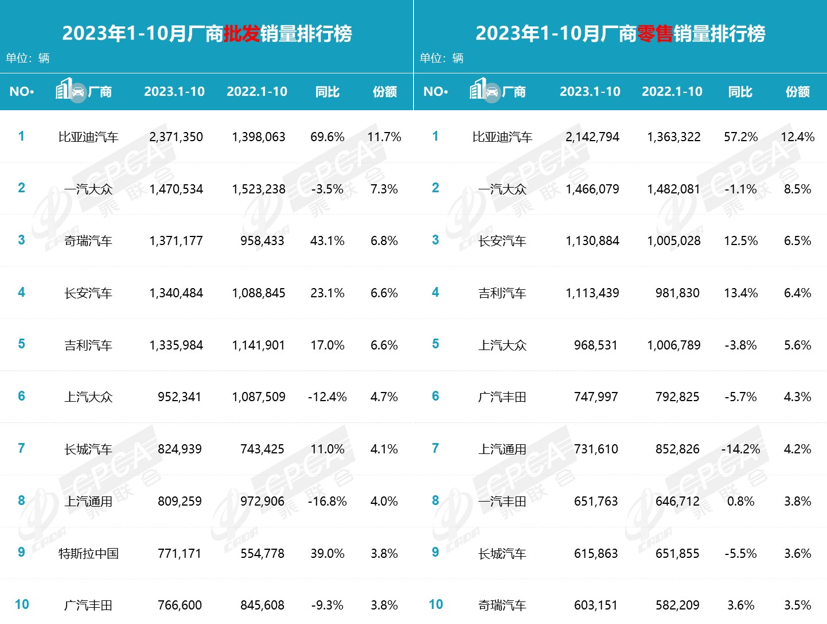Viewport: 827px width, 624px height.
Task: Select 同比 column header in wholesale table
Action: pyautogui.click(x=327, y=92)
